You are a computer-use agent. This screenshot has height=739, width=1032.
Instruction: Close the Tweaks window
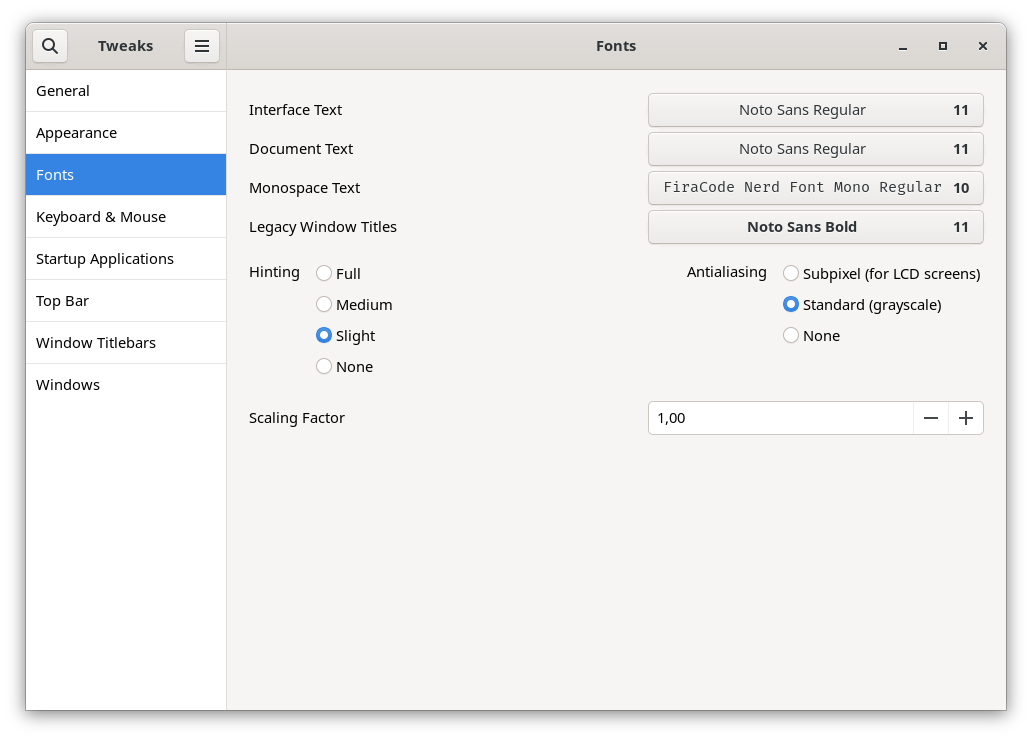click(x=983, y=46)
